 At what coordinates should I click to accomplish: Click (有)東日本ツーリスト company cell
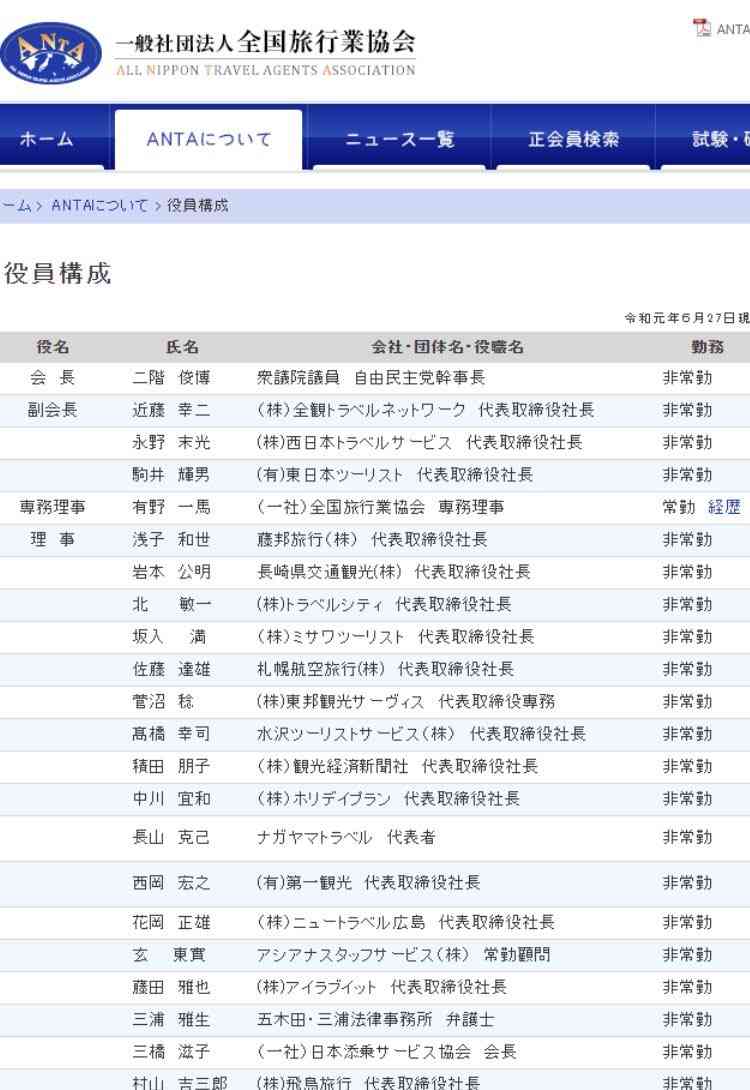click(395, 475)
